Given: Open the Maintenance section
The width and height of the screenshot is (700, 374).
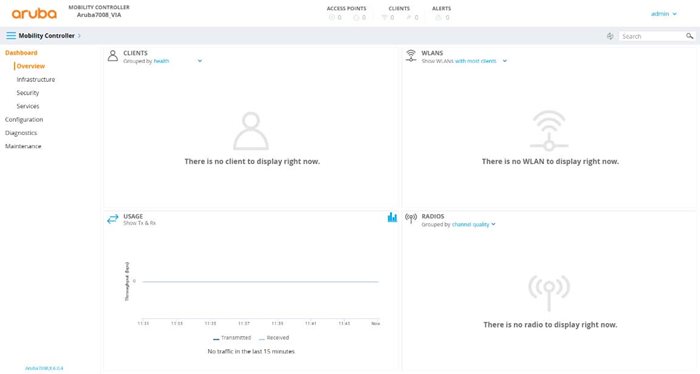Looking at the screenshot, I should 23,146.
